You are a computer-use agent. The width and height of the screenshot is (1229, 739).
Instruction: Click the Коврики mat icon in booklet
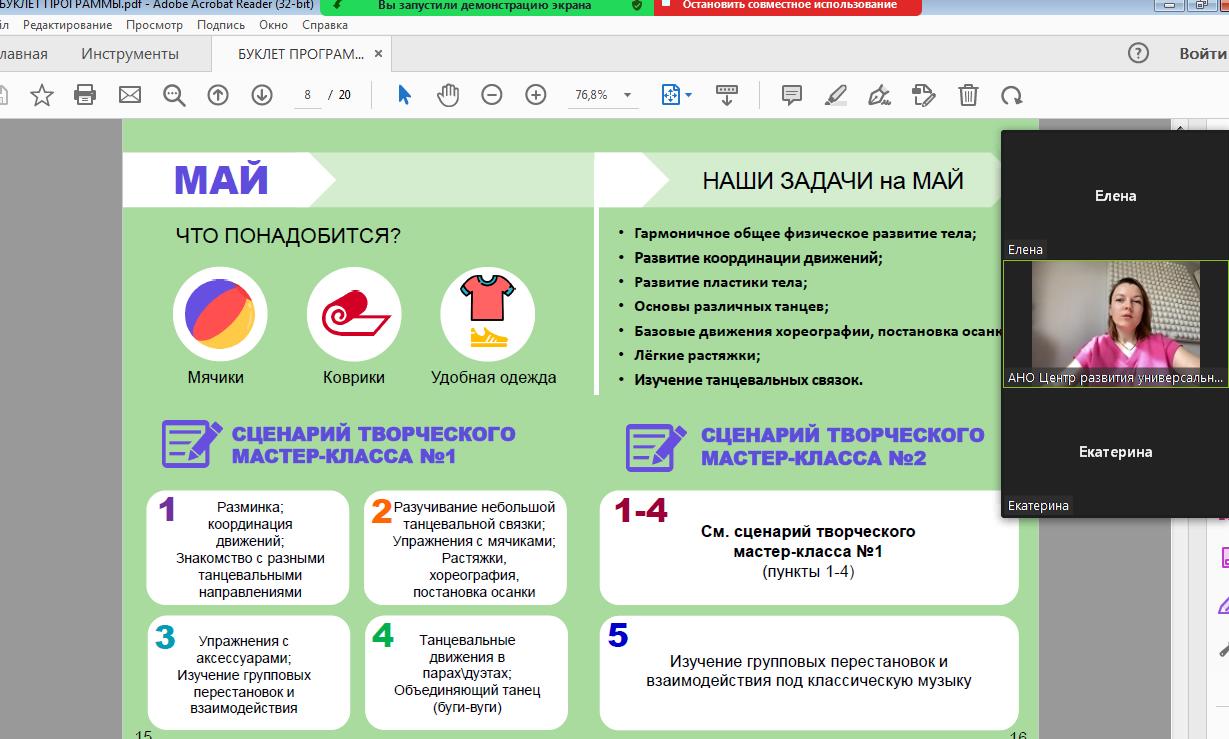point(354,314)
